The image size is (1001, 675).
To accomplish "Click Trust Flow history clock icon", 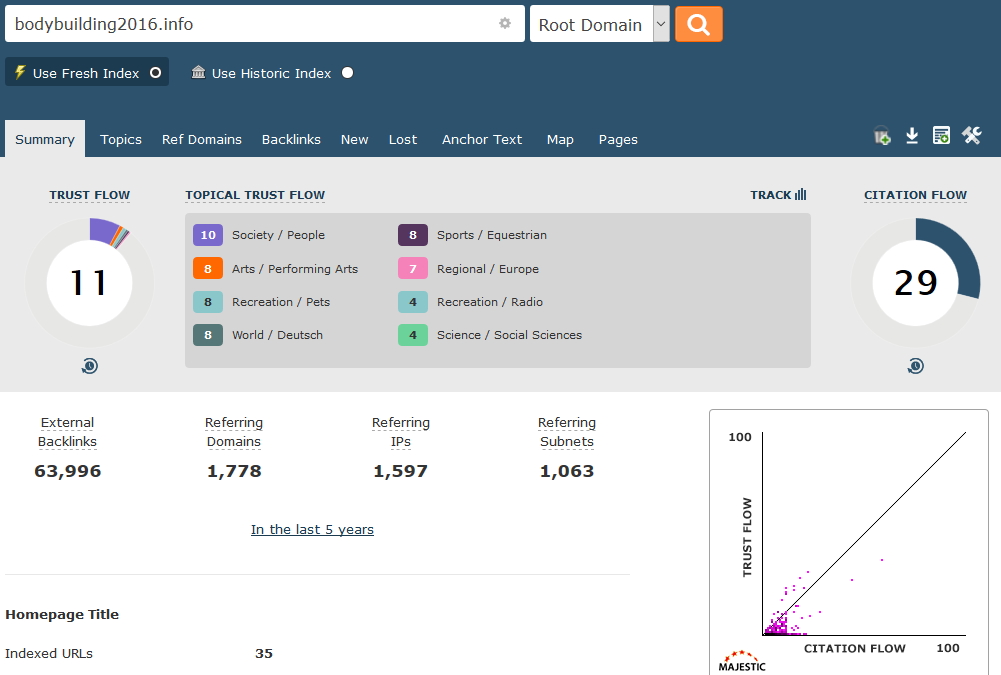I will [x=90, y=367].
